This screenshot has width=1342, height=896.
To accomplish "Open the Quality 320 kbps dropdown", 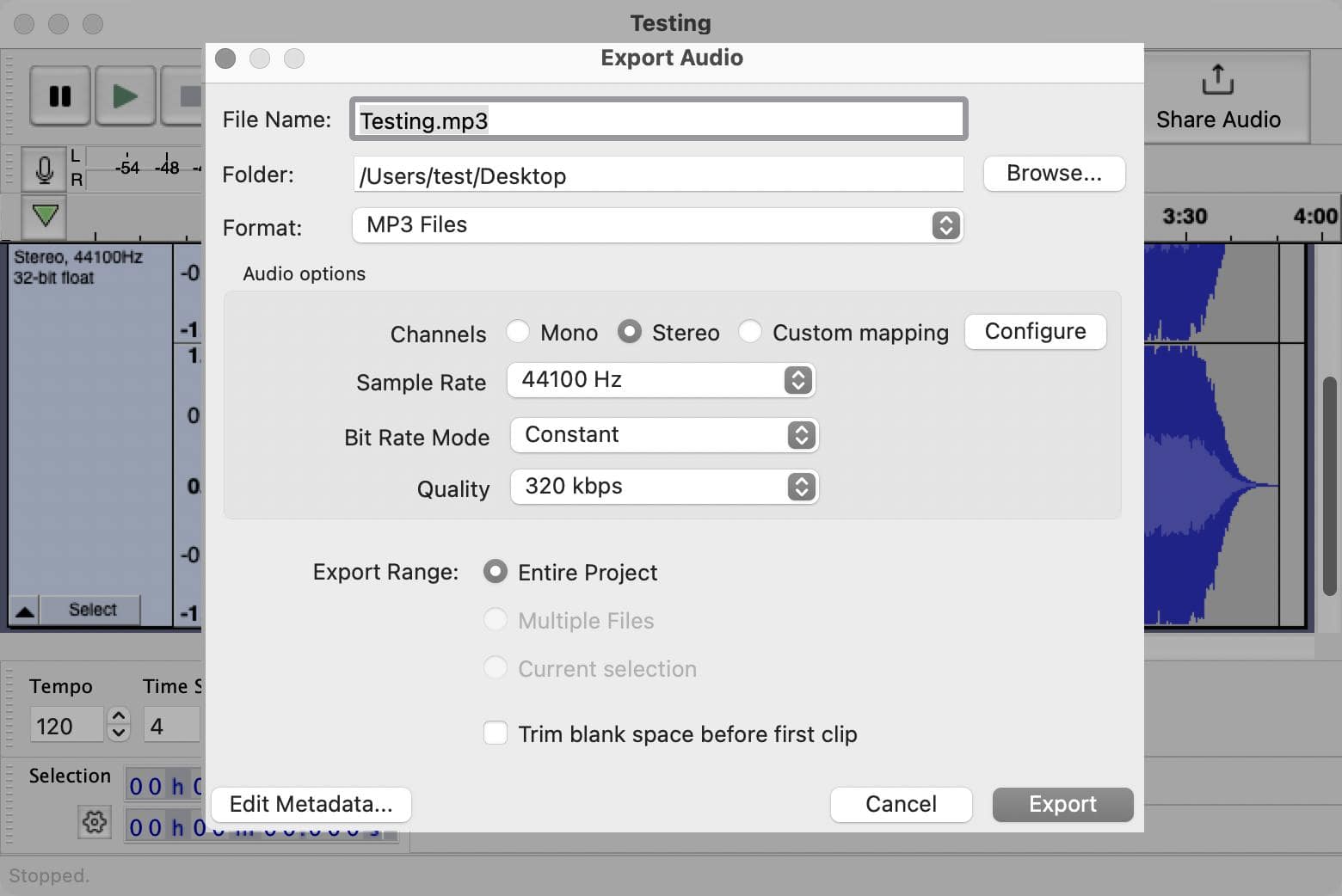I will point(663,487).
